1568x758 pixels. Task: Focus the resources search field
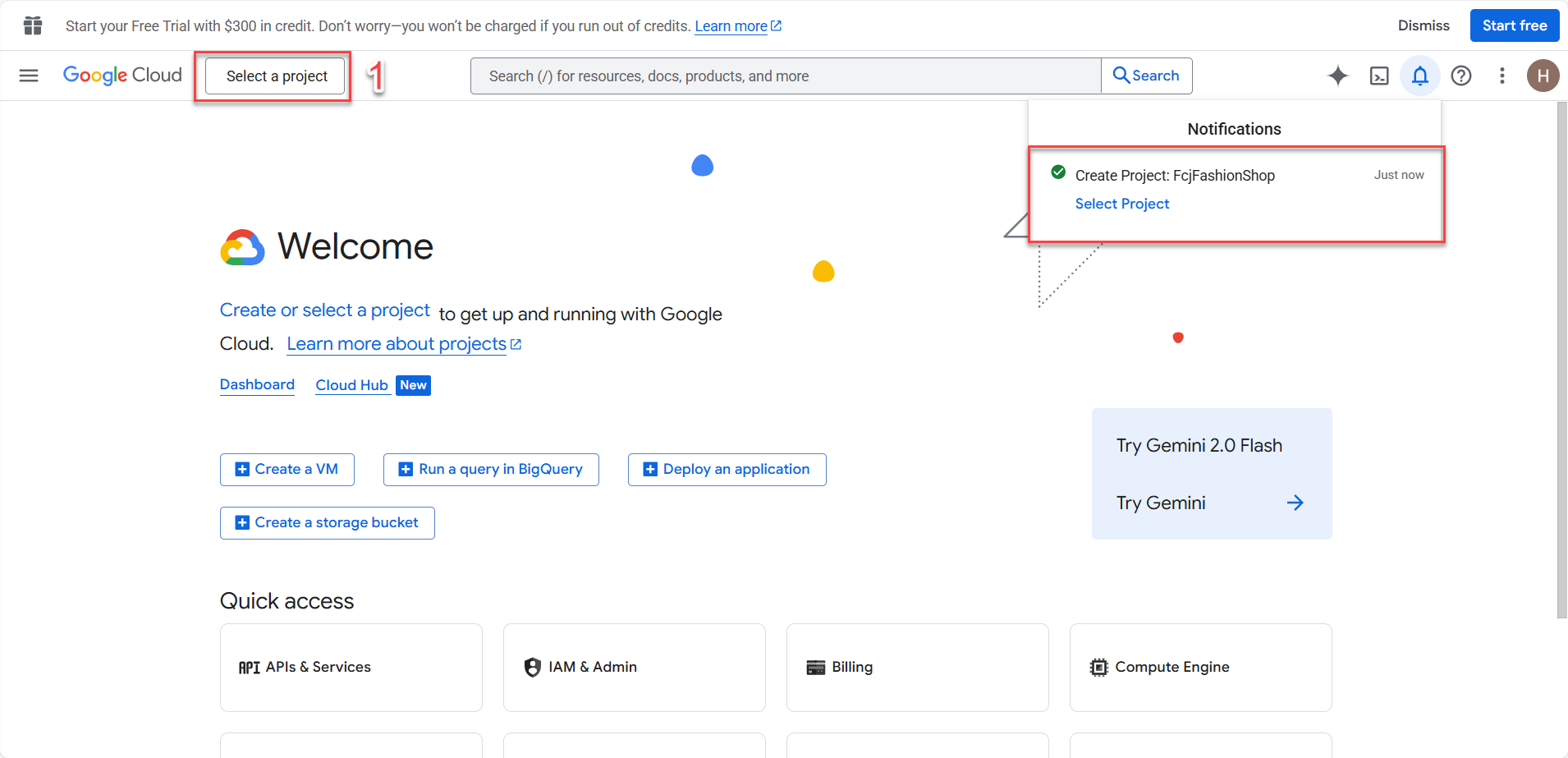tap(786, 76)
